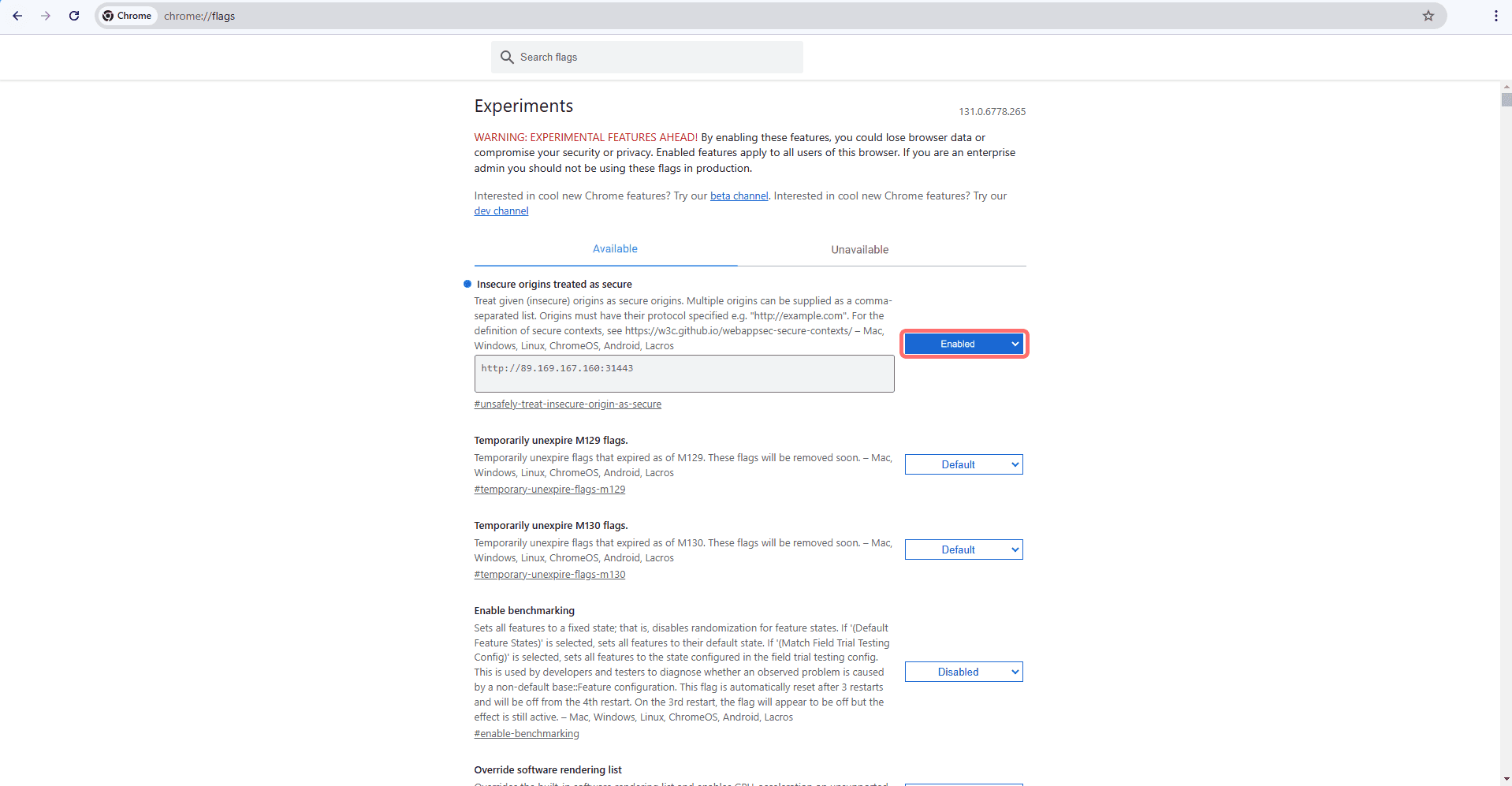Image resolution: width=1512 pixels, height=786 pixels.
Task: Open #temporary-unexpire-flags-m130 anchor link
Action: pos(549,575)
